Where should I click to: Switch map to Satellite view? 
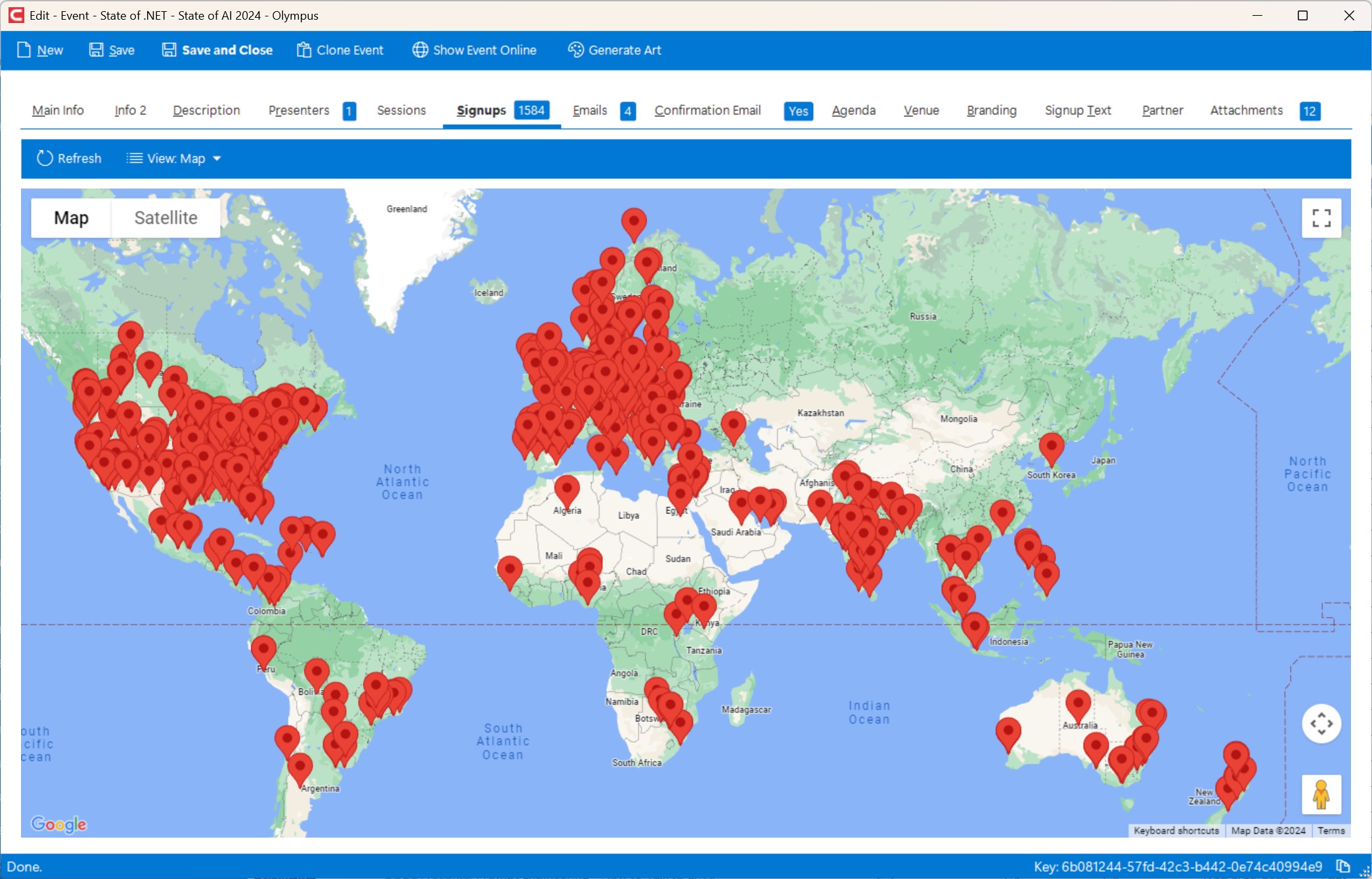[x=166, y=217]
